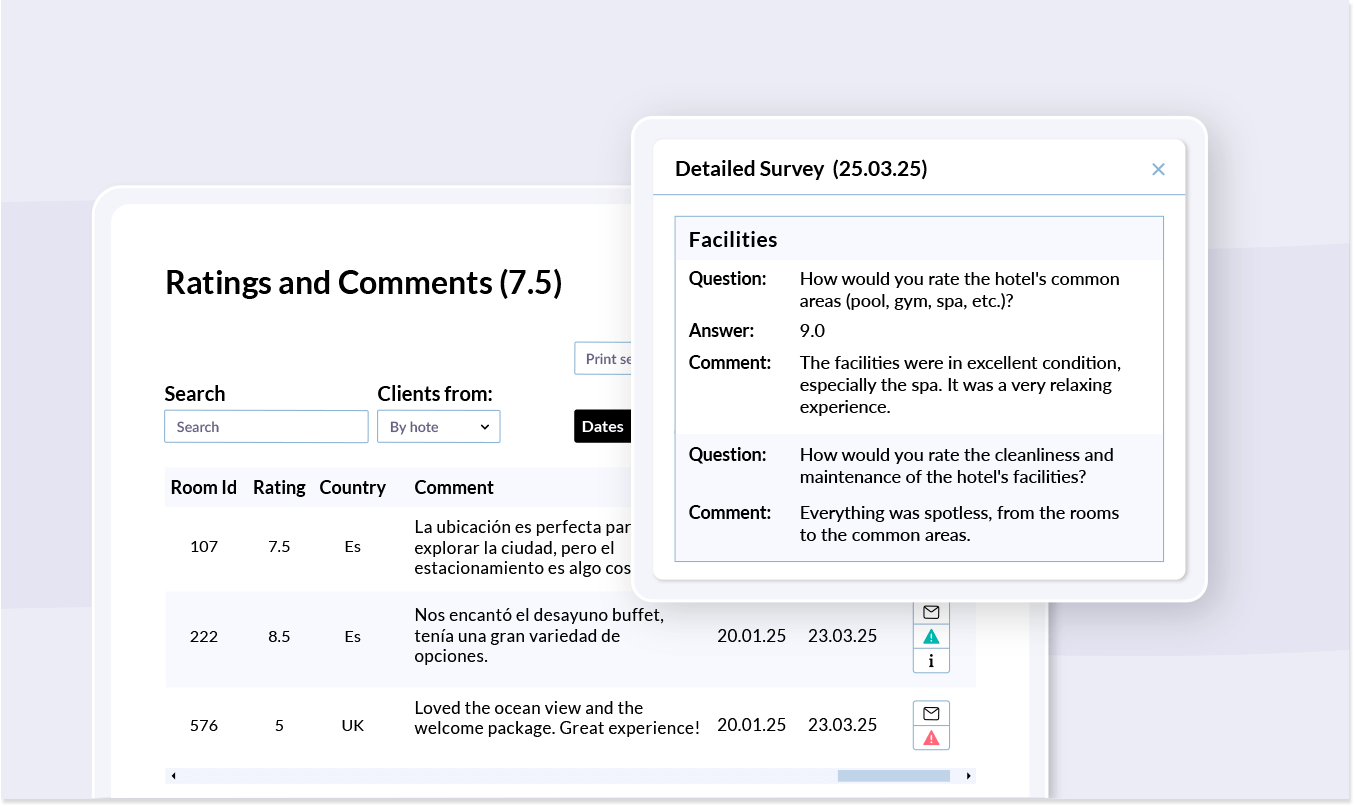The width and height of the screenshot is (1354, 806).
Task: Select room id 222 cell
Action: pos(204,636)
